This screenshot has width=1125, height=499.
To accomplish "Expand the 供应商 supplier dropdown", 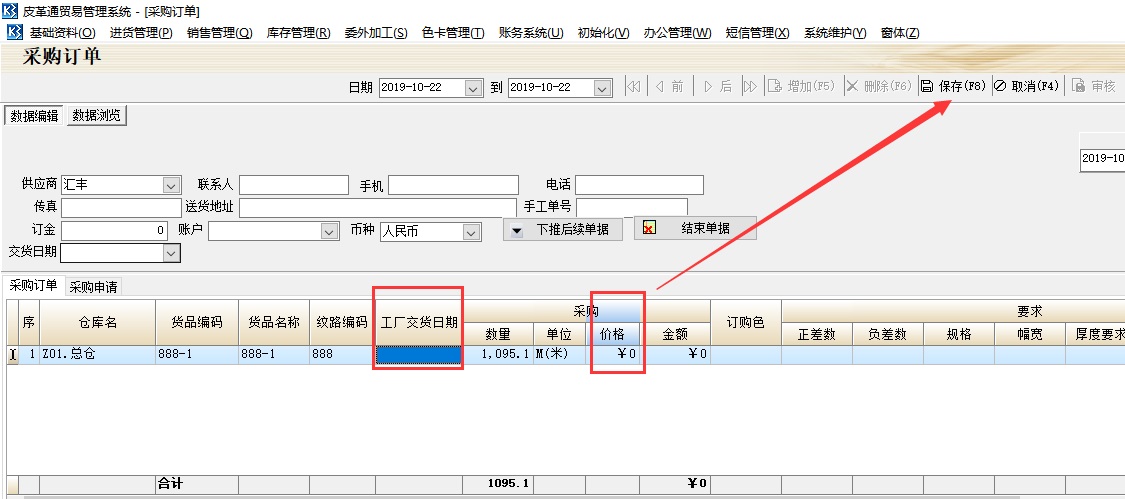I will [171, 185].
